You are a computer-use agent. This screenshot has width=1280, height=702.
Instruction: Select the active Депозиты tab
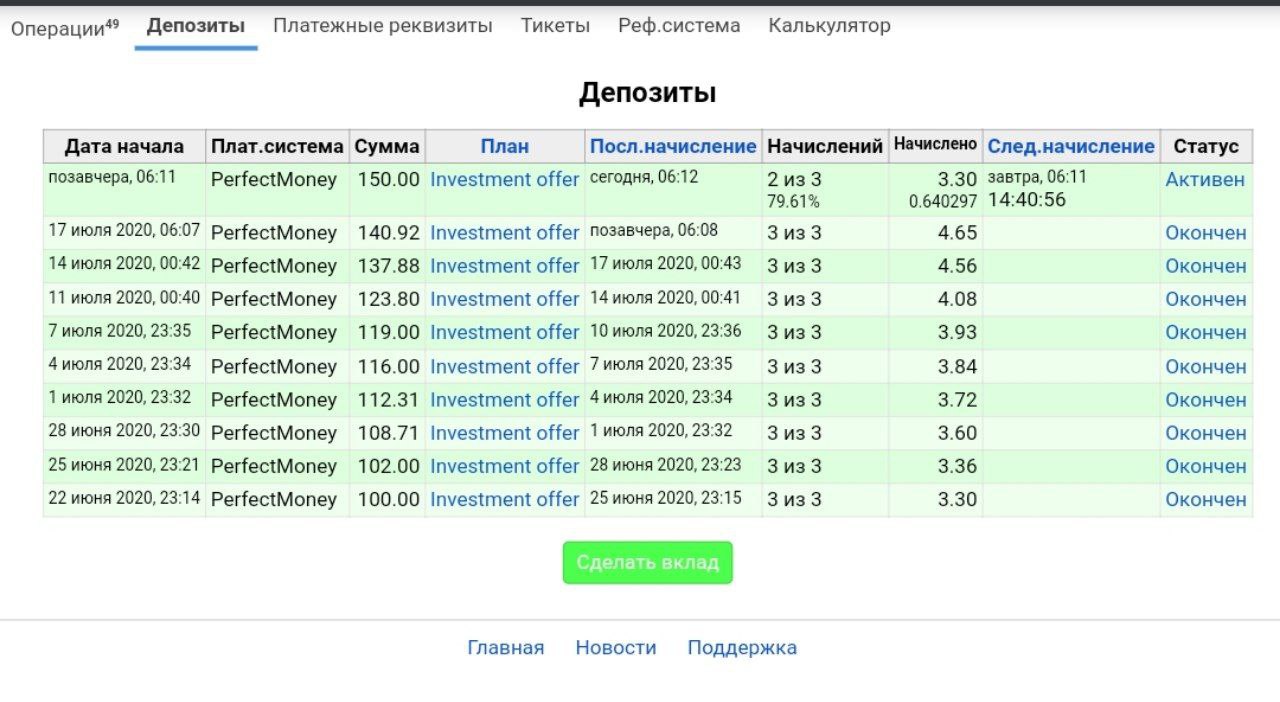click(x=196, y=26)
